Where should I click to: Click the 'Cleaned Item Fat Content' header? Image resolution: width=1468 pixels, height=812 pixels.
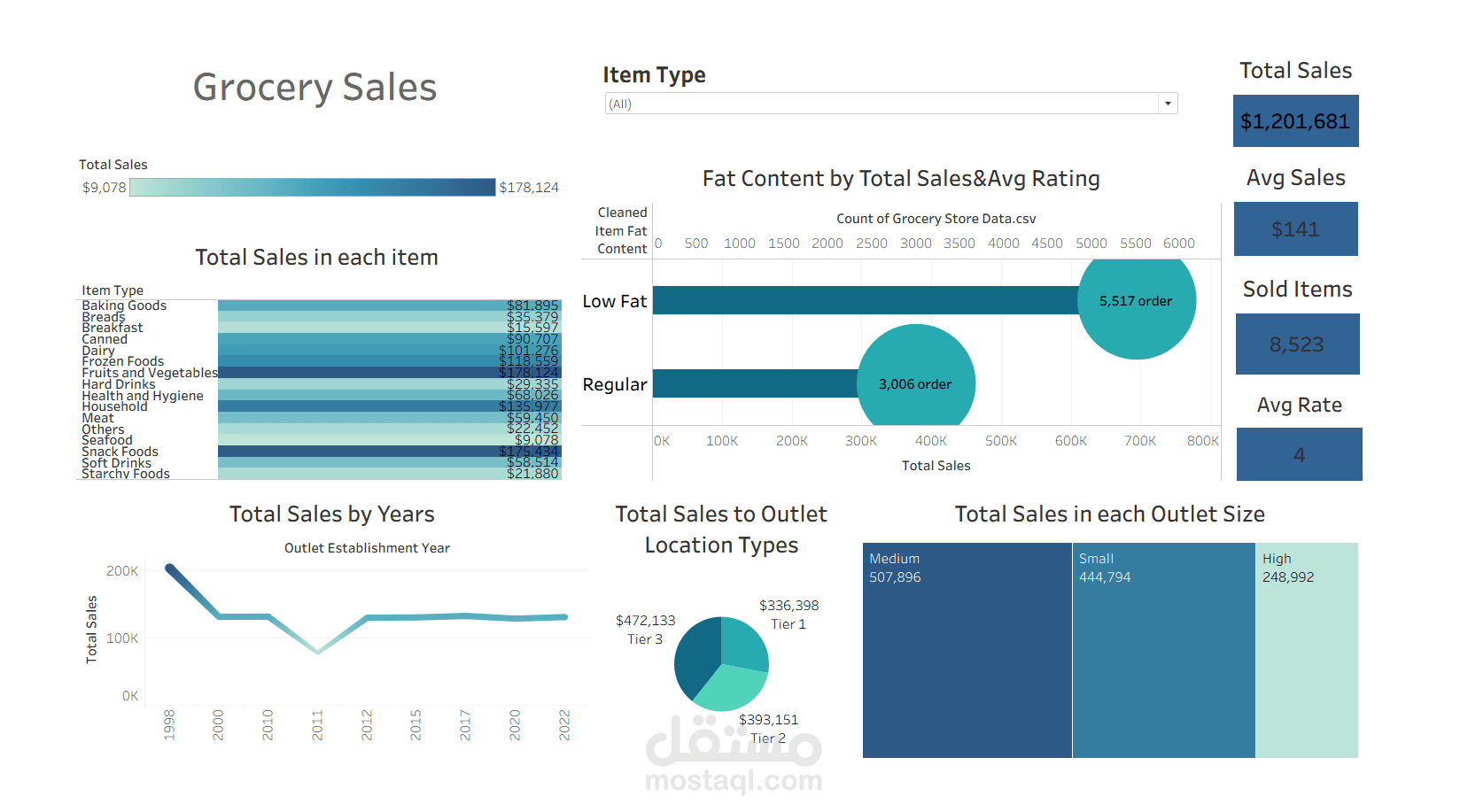pos(621,230)
